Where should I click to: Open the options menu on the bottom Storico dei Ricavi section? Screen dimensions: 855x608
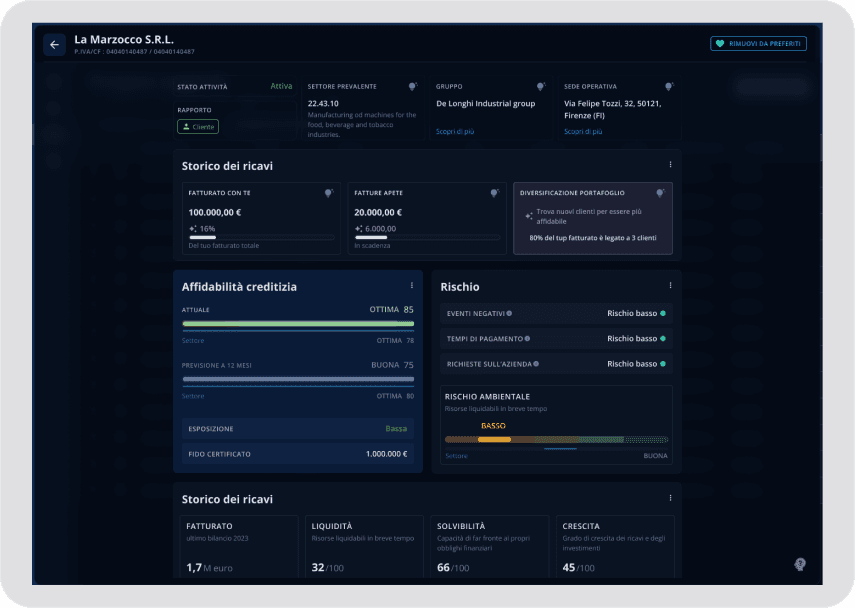coord(670,497)
